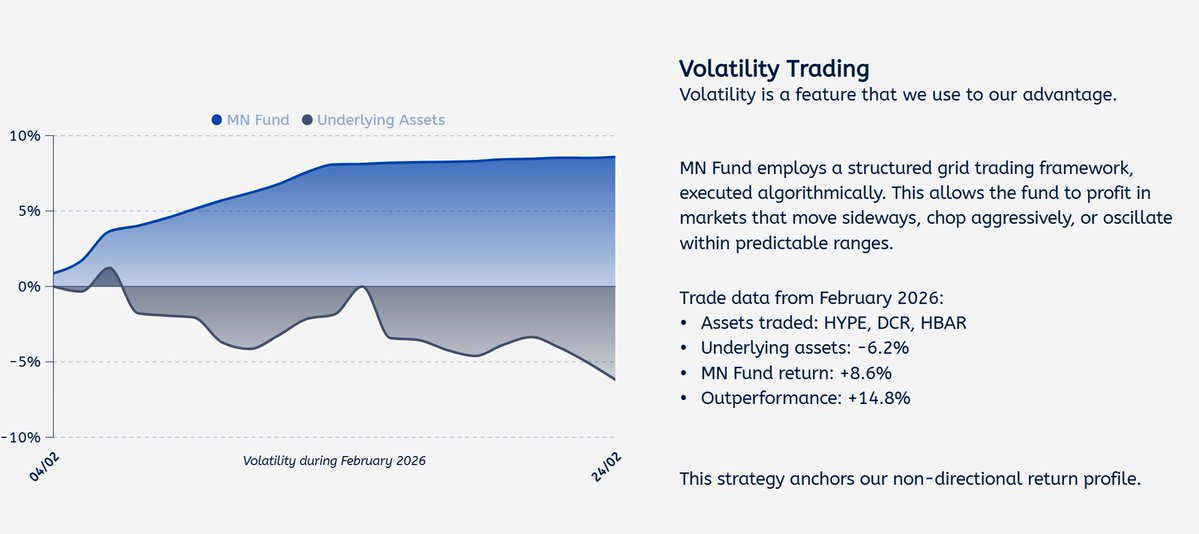Click the −10% y-axis label
This screenshot has height=534, width=1199.
pos(20,437)
